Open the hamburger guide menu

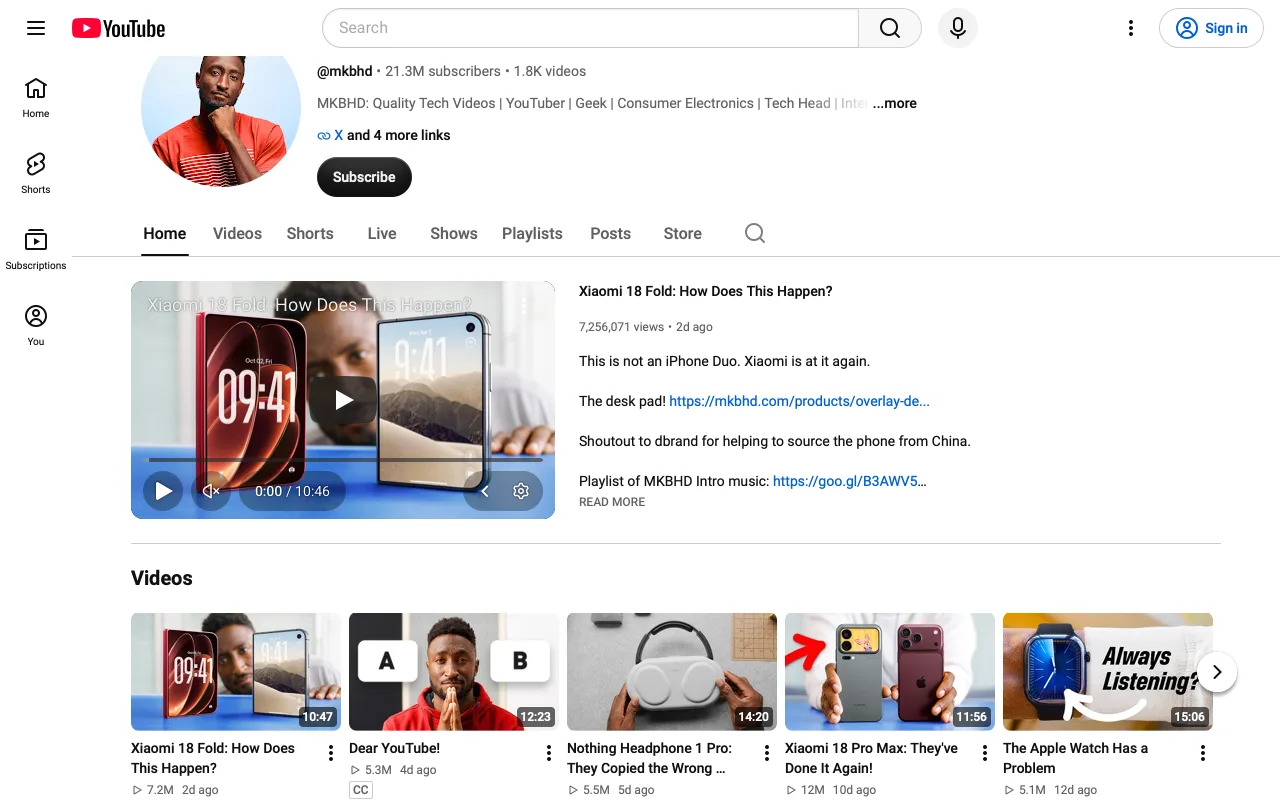click(36, 28)
